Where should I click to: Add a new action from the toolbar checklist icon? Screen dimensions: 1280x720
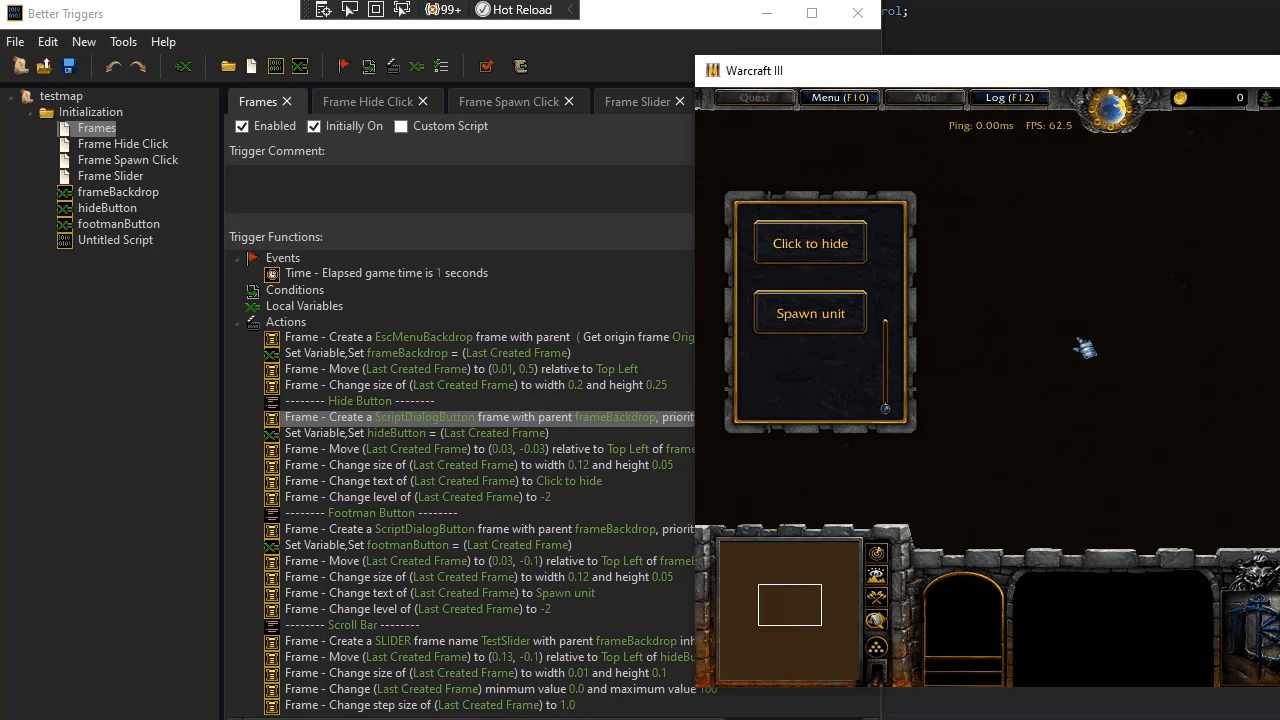(x=441, y=66)
